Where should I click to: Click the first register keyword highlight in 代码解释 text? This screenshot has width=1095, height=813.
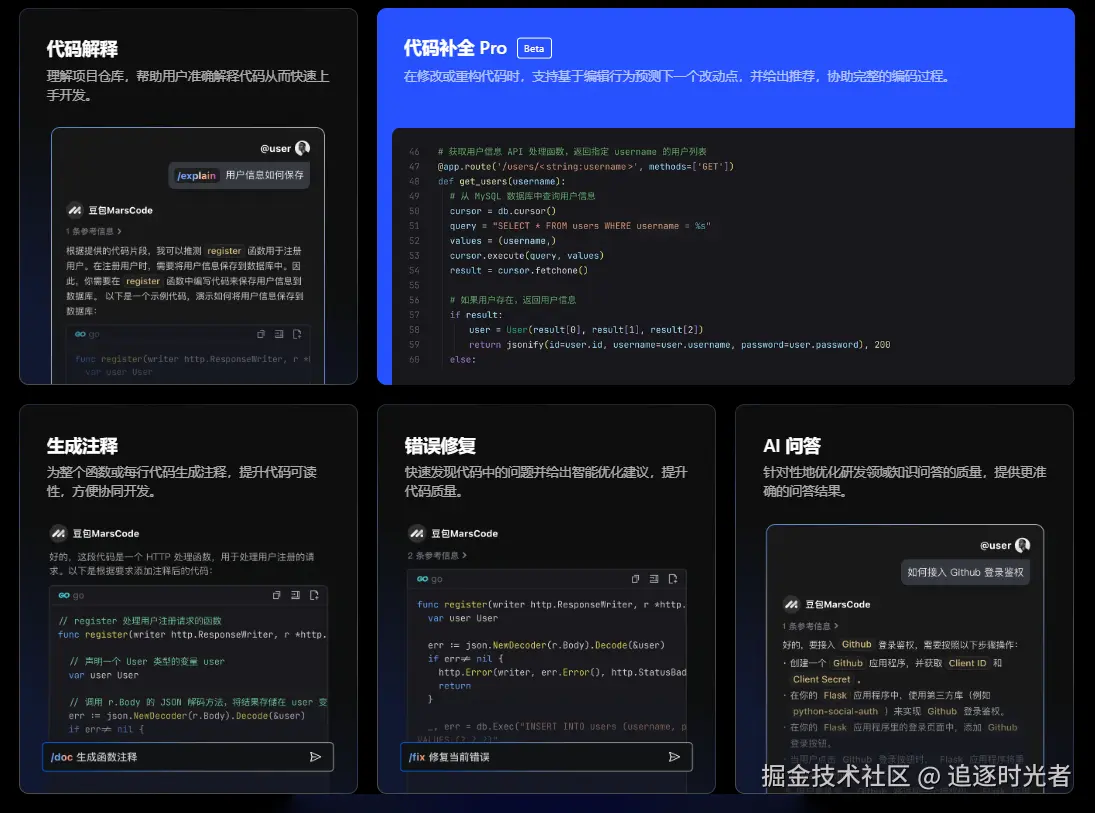tap(224, 251)
